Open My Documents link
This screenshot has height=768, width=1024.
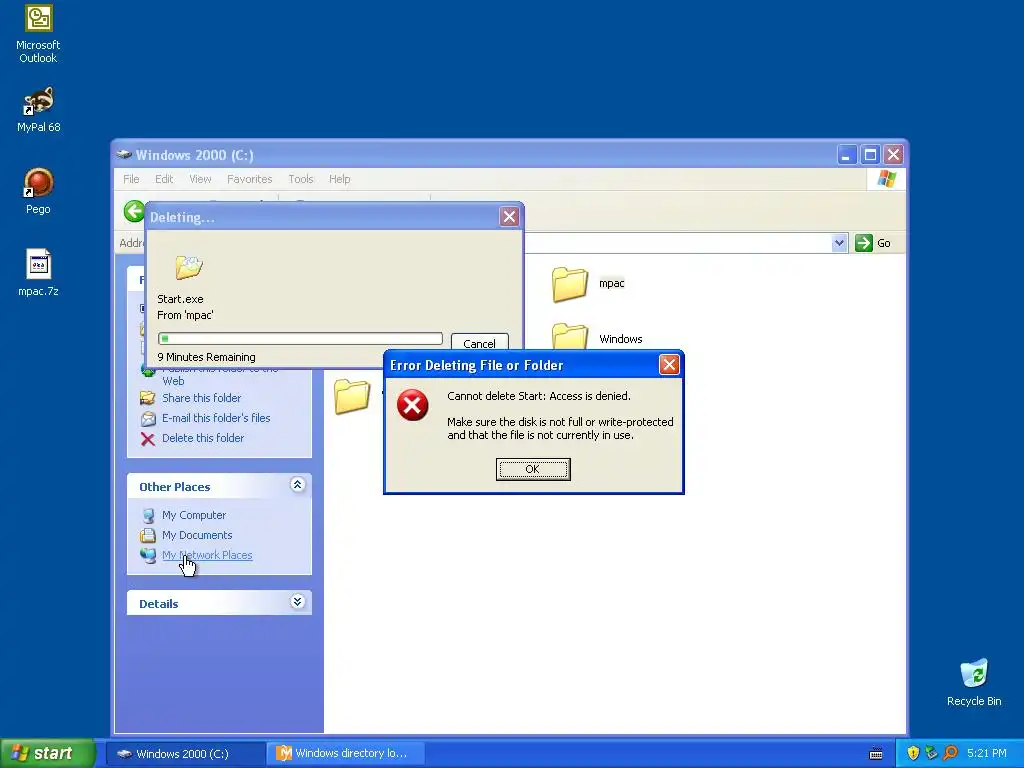[x=197, y=536]
